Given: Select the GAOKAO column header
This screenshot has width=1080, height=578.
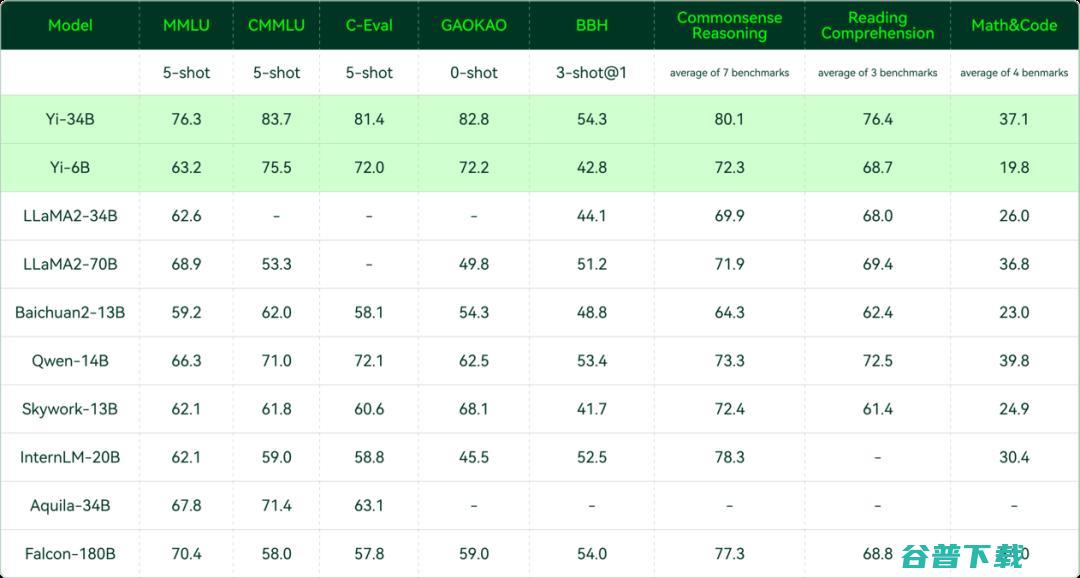Looking at the screenshot, I should point(473,25).
